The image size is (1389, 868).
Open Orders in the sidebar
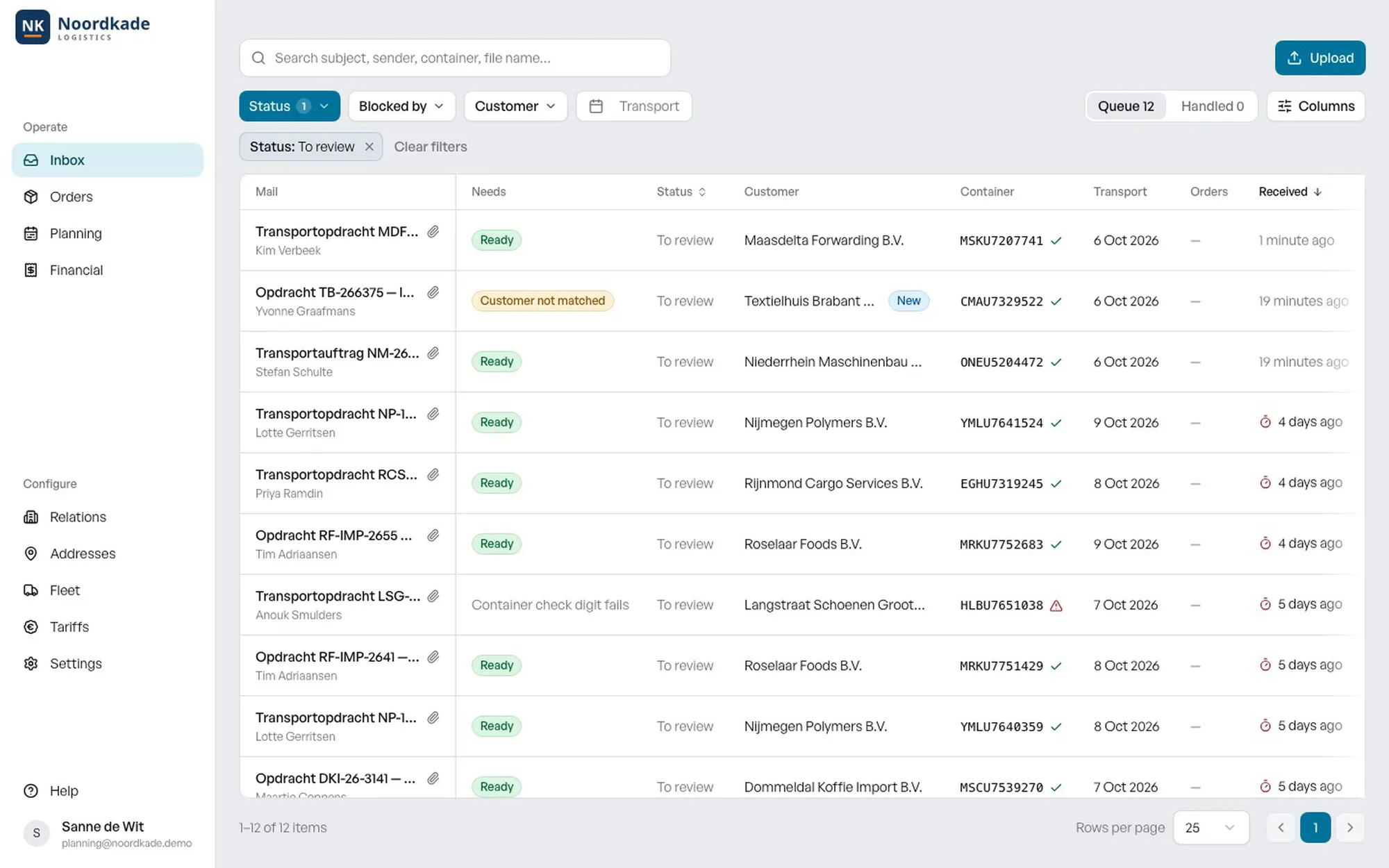click(x=108, y=197)
